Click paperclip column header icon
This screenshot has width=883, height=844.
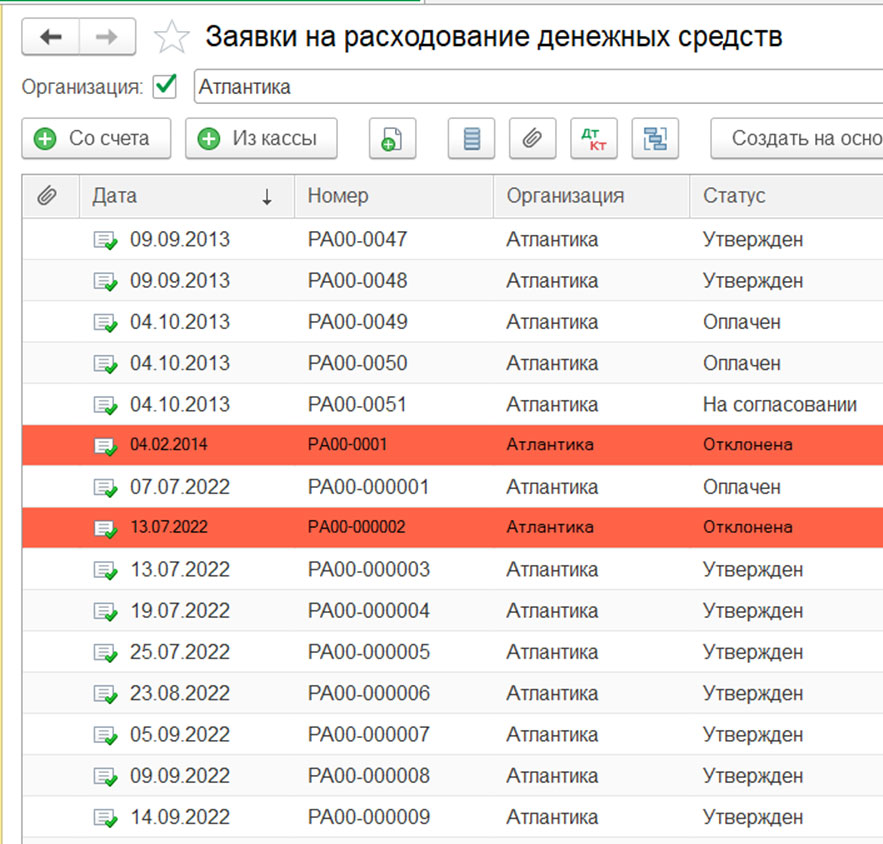47,196
